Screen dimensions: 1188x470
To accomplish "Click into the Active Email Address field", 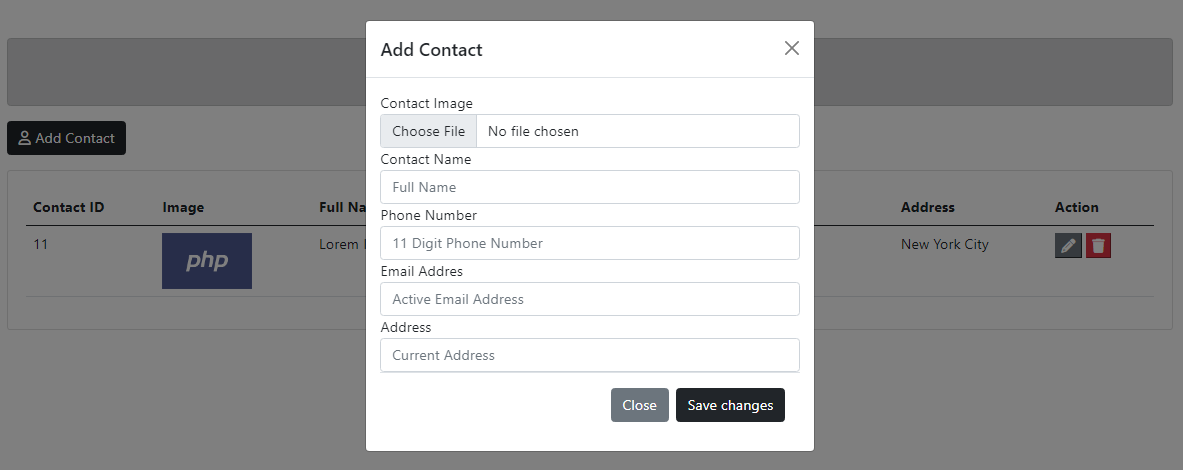I will point(589,299).
